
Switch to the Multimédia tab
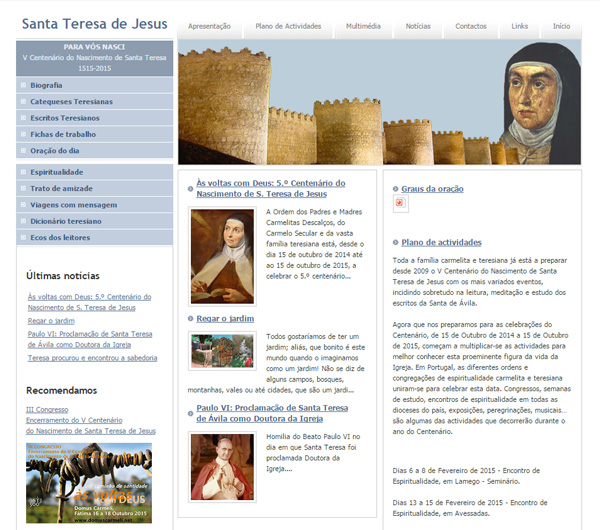363,26
